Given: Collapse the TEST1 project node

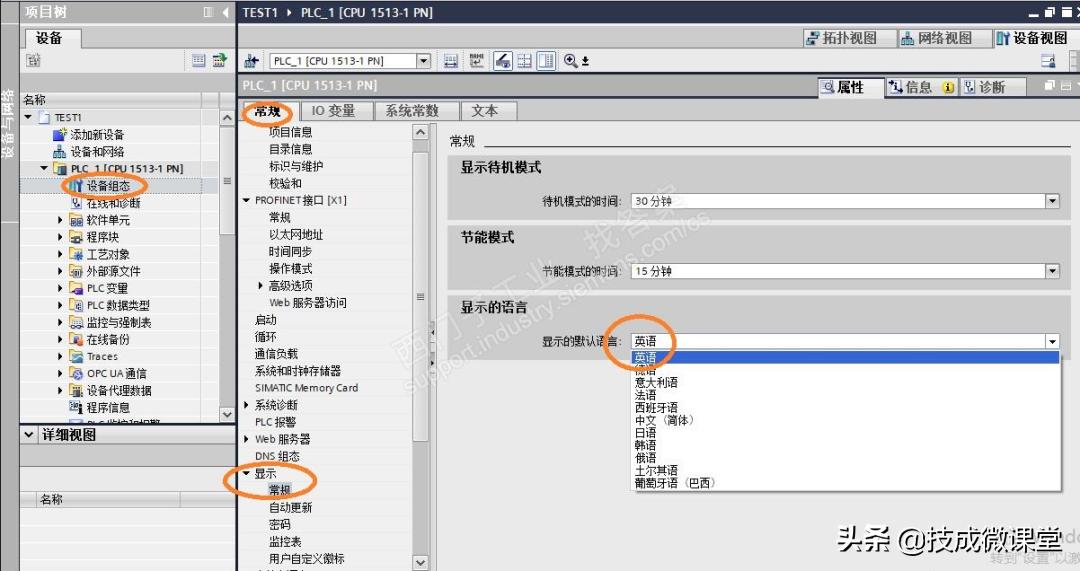Looking at the screenshot, I should tap(28, 118).
